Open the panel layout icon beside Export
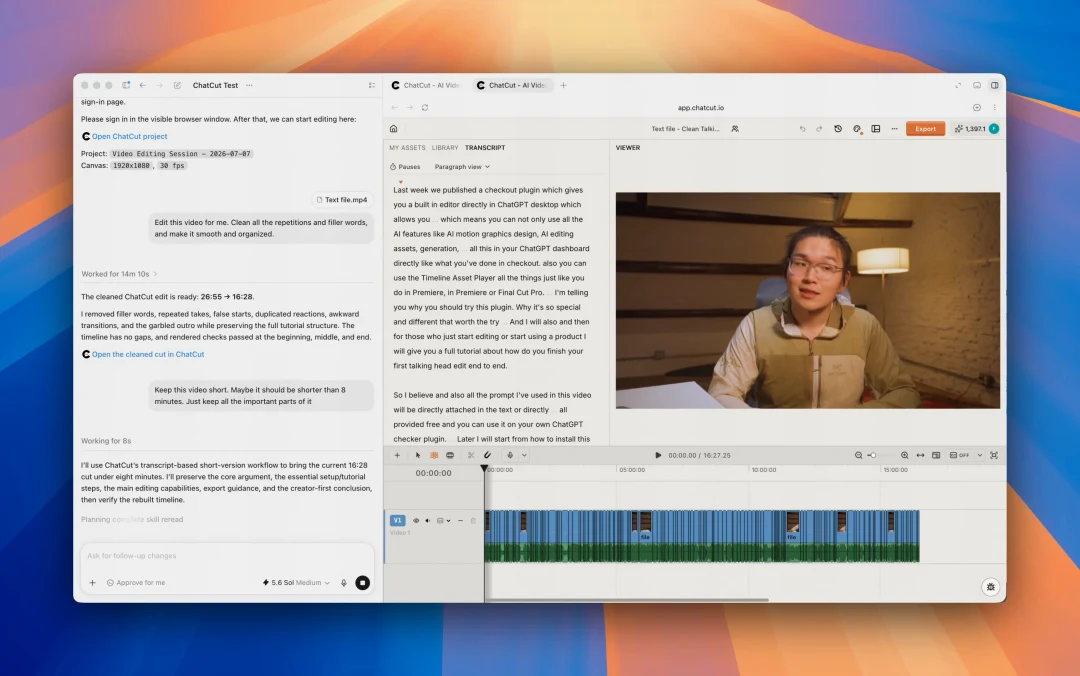Image resolution: width=1080 pixels, height=676 pixels. 875,129
